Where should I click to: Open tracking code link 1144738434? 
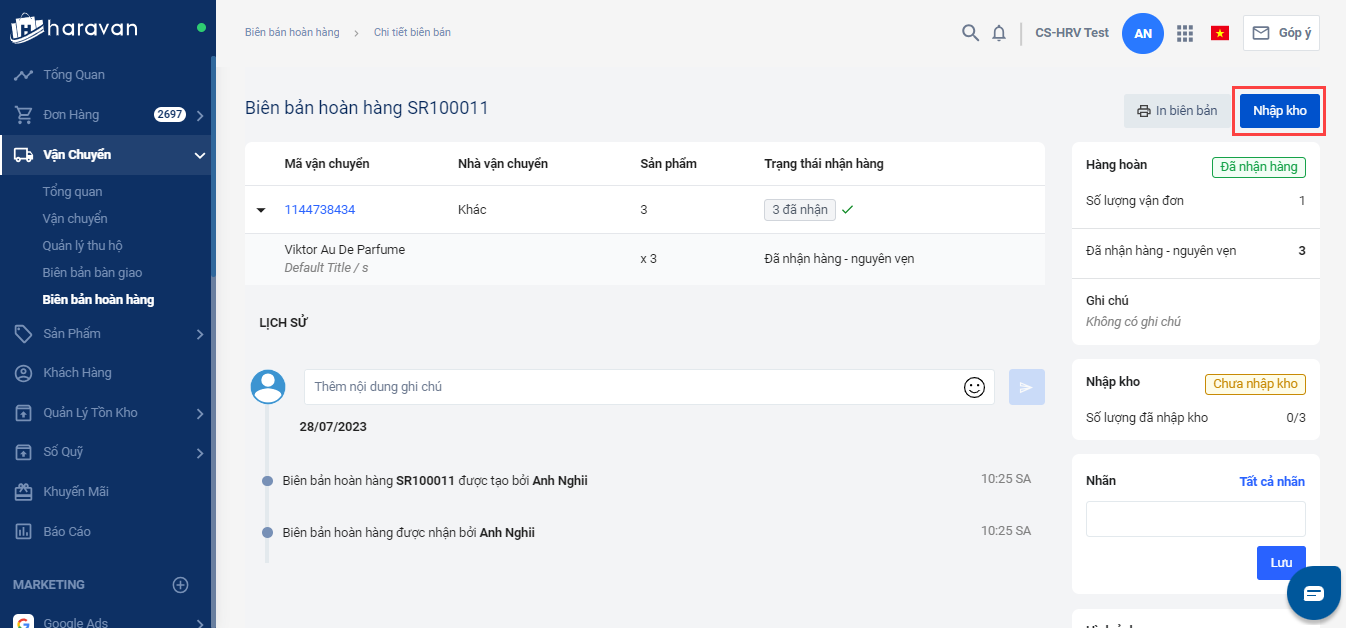(x=320, y=210)
